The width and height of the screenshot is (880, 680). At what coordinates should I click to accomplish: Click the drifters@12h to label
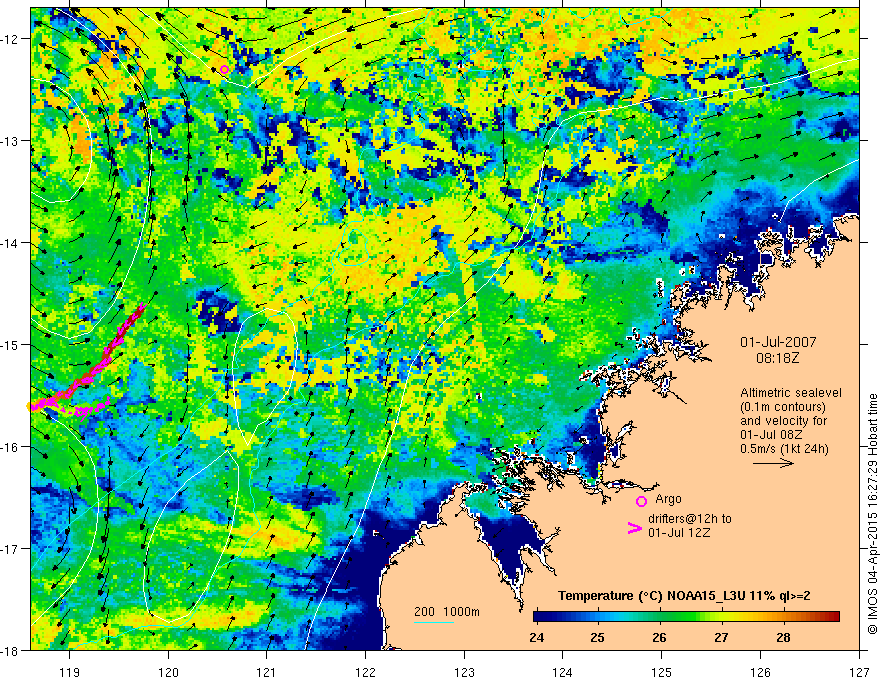pyautogui.click(x=690, y=519)
